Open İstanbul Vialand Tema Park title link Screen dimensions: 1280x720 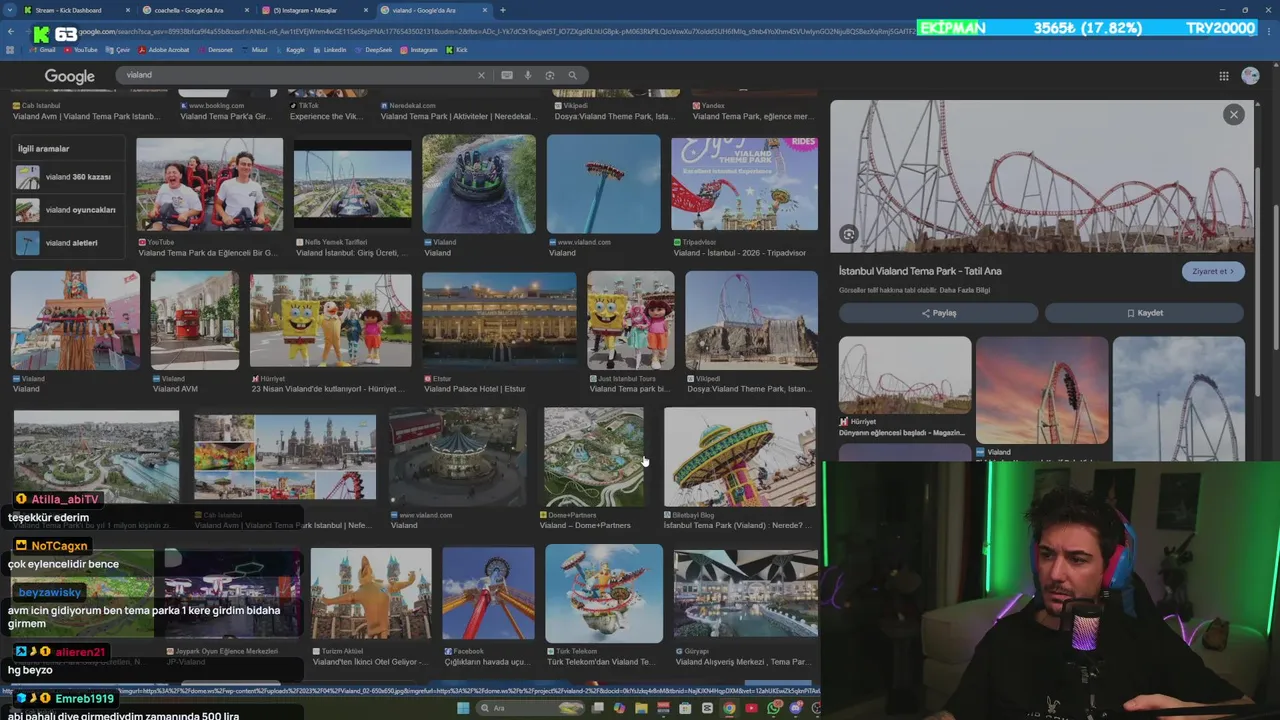[x=920, y=271]
